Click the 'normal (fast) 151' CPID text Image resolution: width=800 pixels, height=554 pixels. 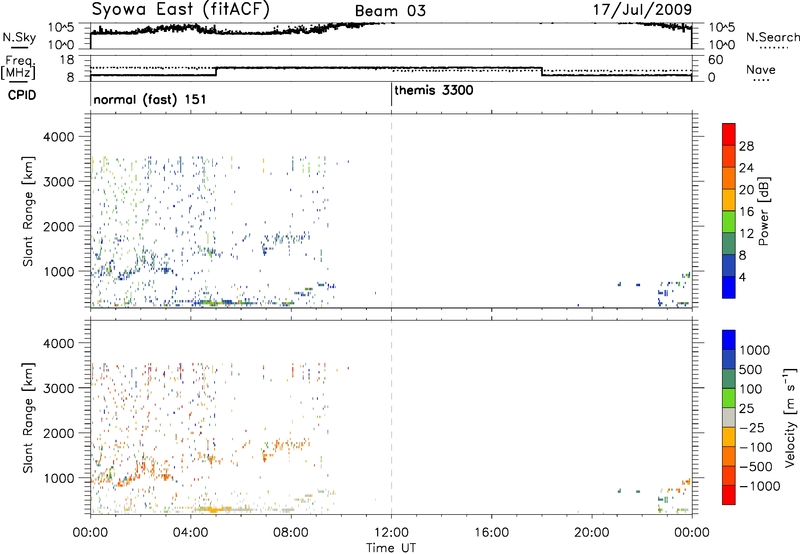click(150, 99)
